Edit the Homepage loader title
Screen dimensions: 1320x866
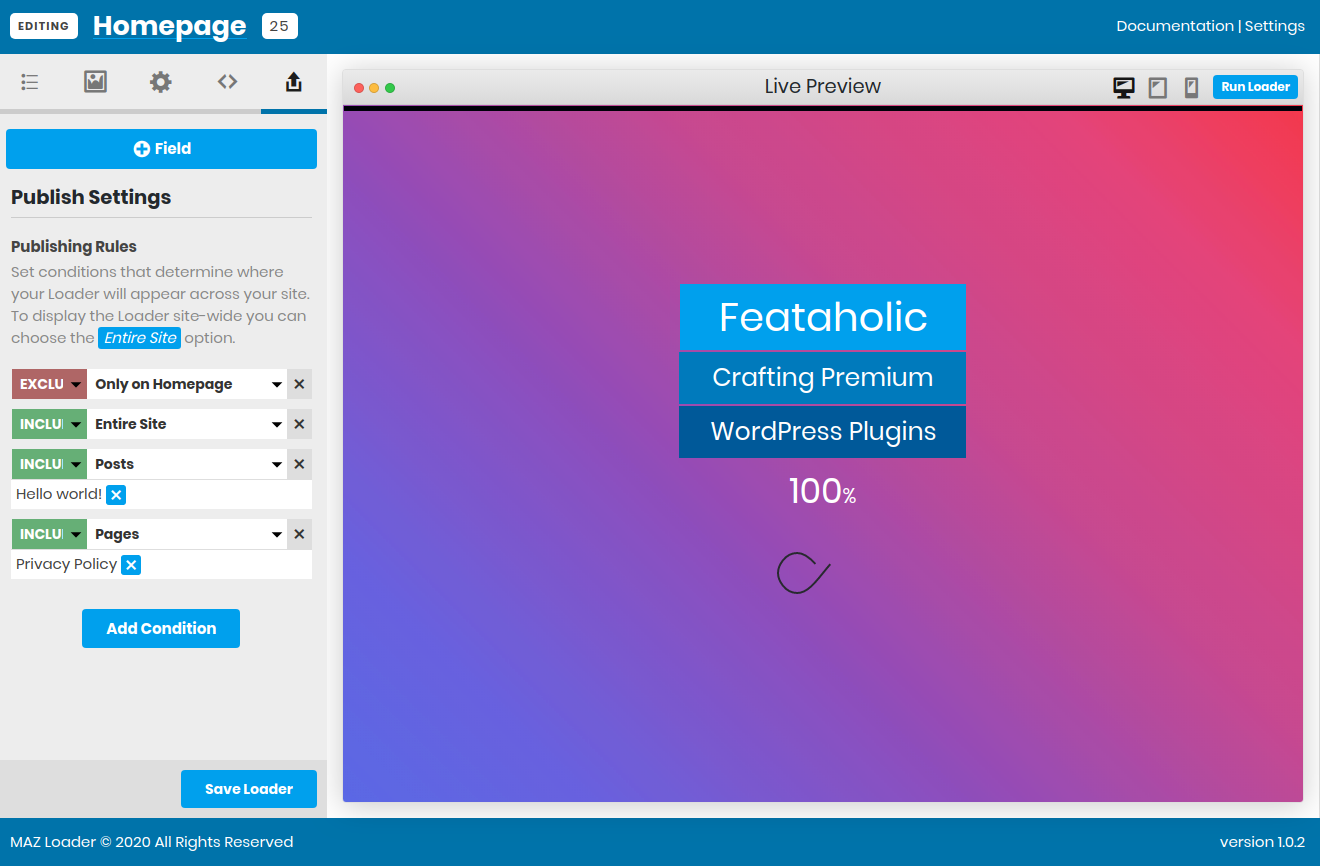click(x=170, y=26)
